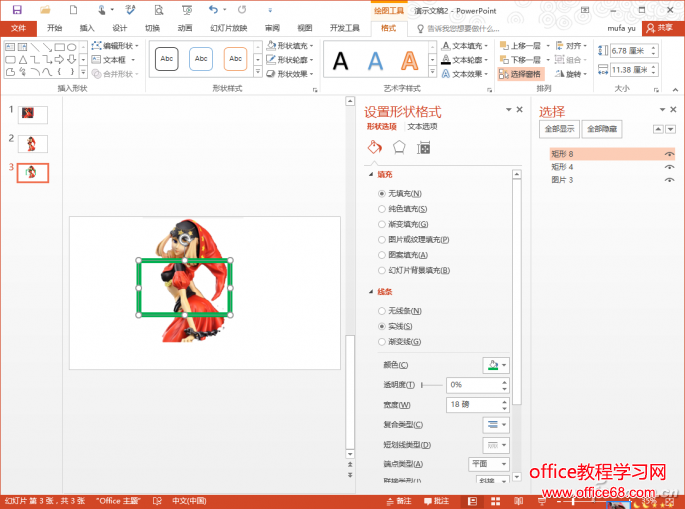Click the Selection Pane (选择窗格) button
The width and height of the screenshot is (685, 509).
point(520,74)
